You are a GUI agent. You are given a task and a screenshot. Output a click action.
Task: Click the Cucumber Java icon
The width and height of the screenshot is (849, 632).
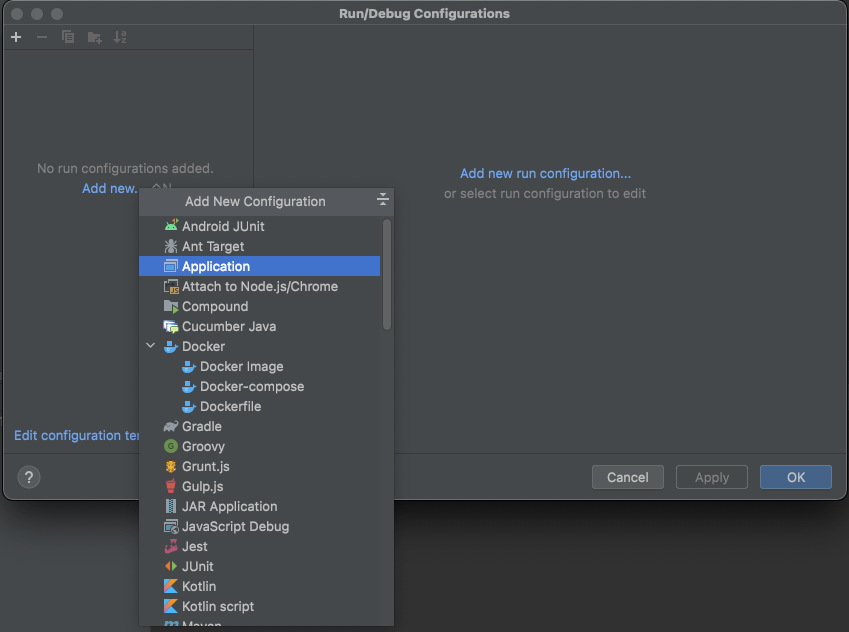point(171,326)
